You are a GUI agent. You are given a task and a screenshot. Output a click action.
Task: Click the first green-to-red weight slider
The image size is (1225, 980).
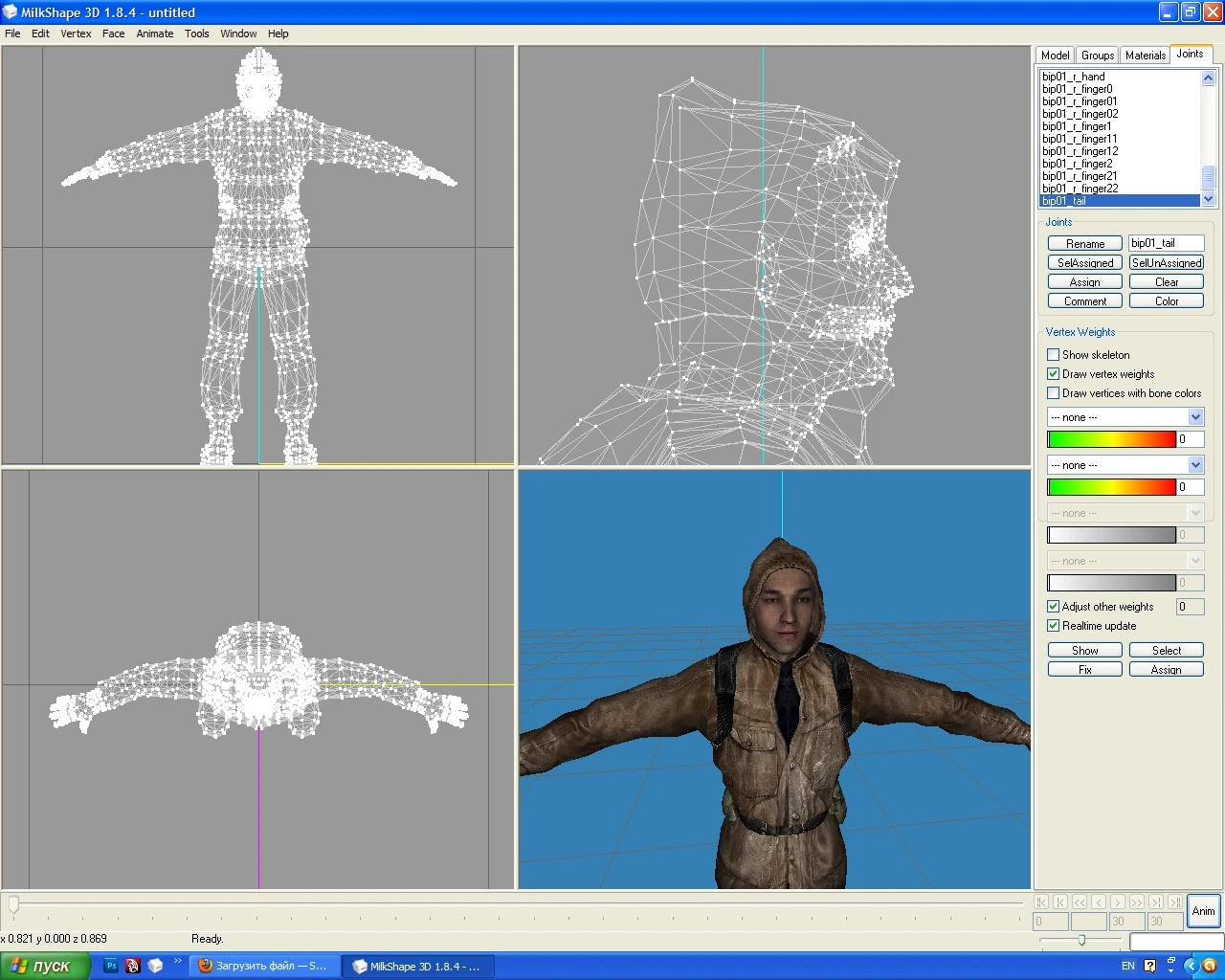coord(1111,439)
